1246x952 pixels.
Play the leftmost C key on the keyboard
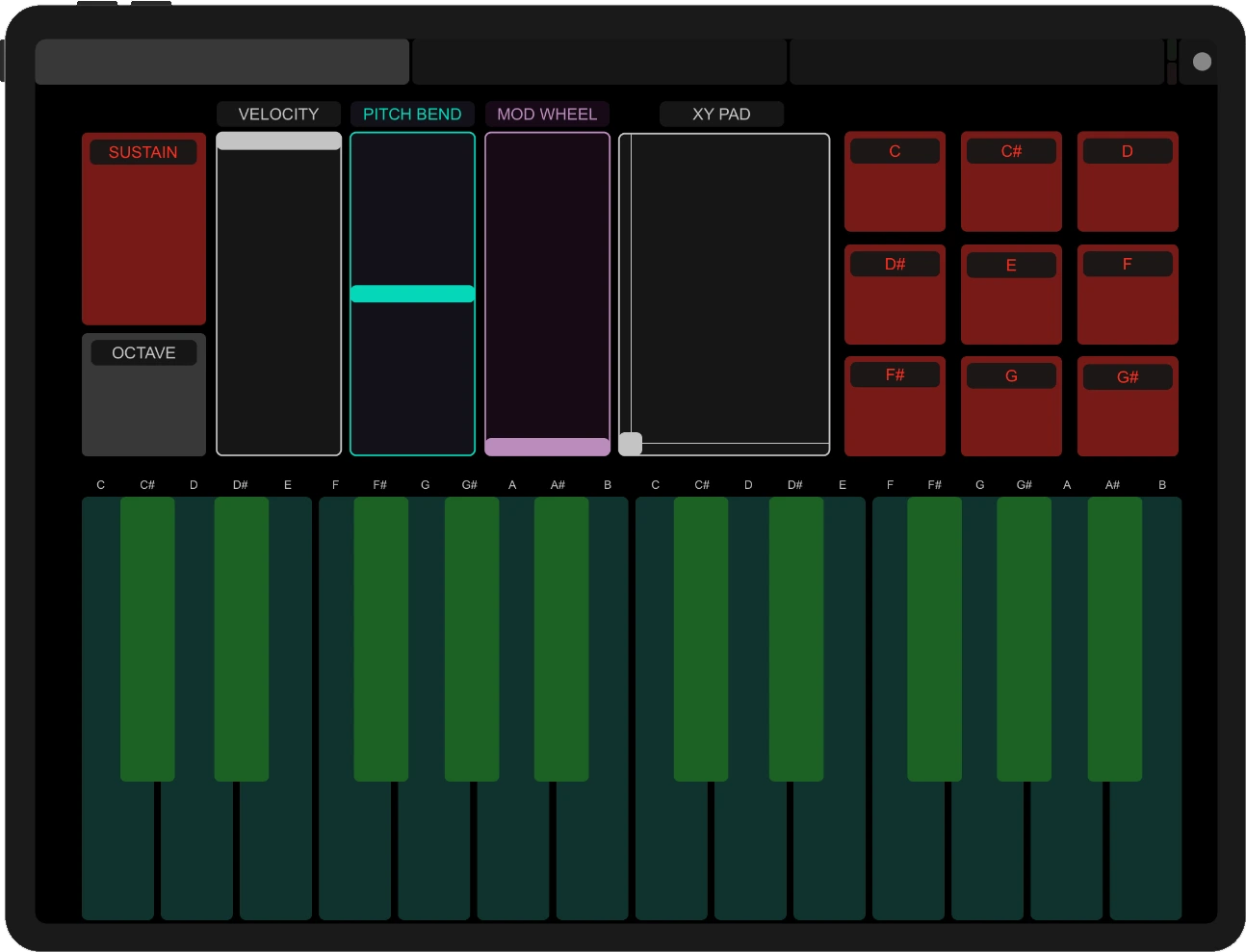coord(117,852)
